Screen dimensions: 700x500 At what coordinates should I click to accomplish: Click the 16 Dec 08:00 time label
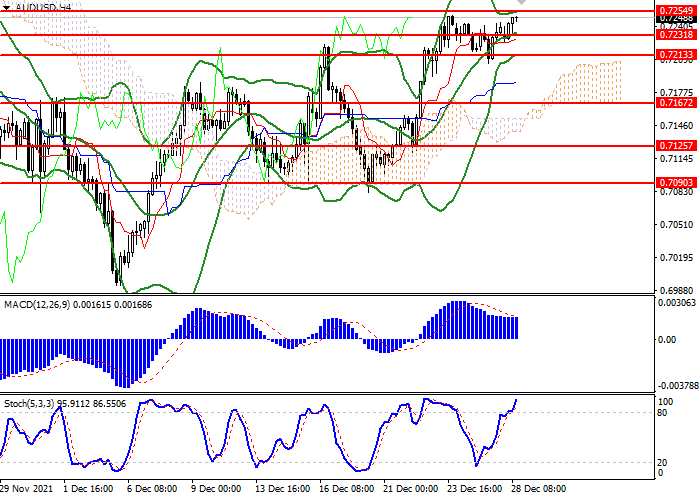[x=347, y=489]
